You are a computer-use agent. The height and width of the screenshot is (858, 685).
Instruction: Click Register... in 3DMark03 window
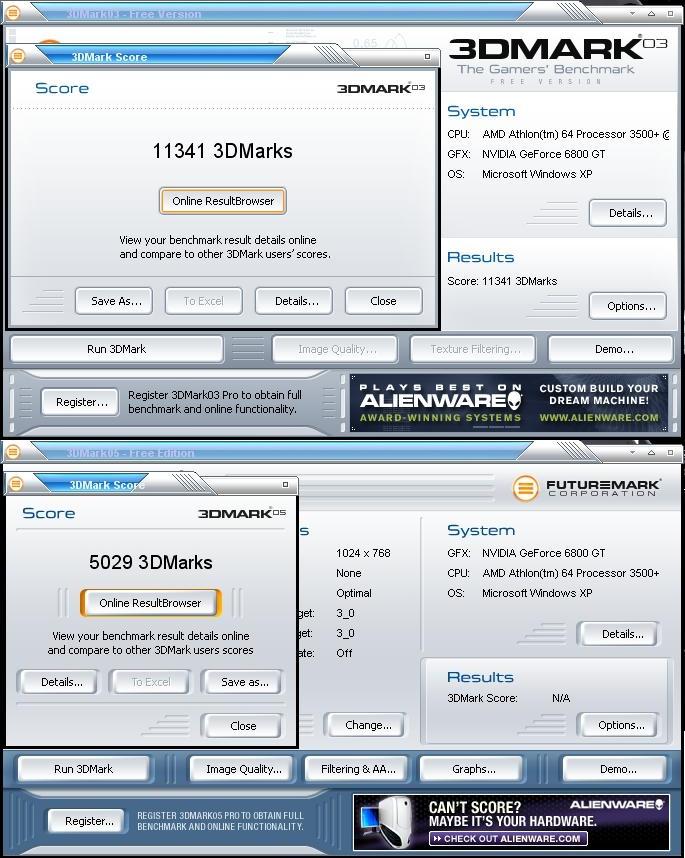click(80, 402)
